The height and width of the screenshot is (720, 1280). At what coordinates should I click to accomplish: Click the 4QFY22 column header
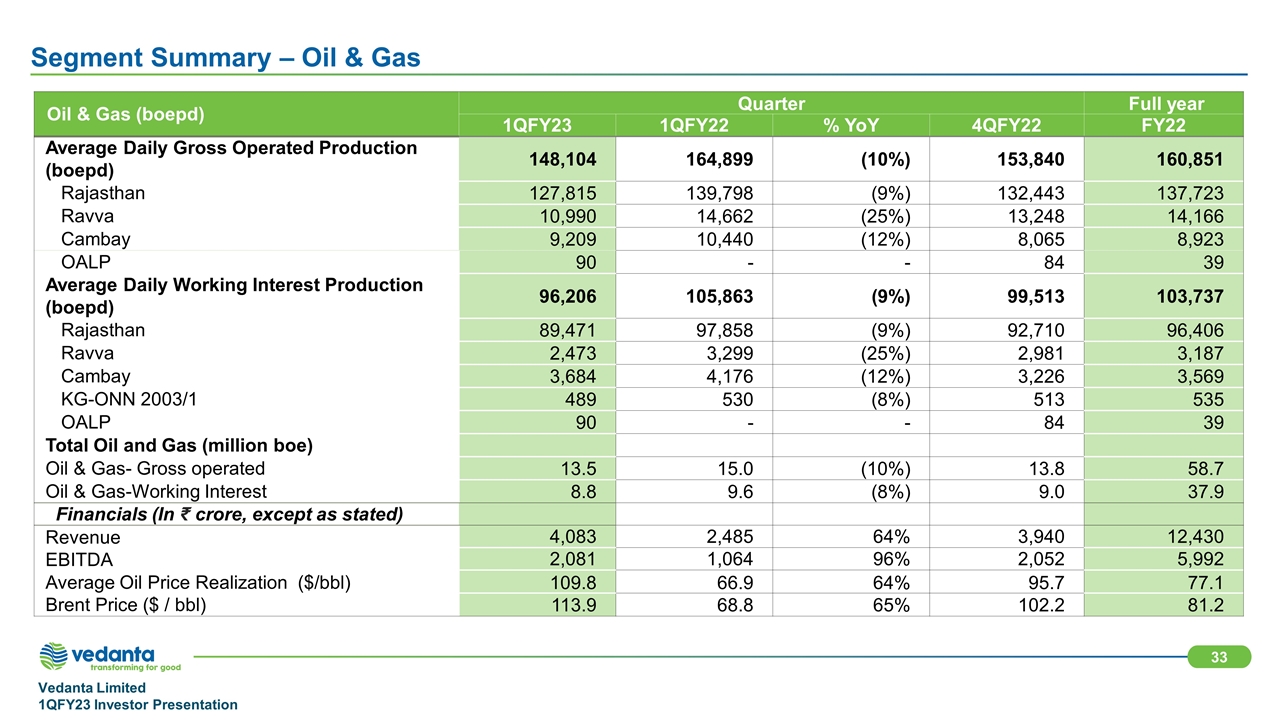[1006, 126]
